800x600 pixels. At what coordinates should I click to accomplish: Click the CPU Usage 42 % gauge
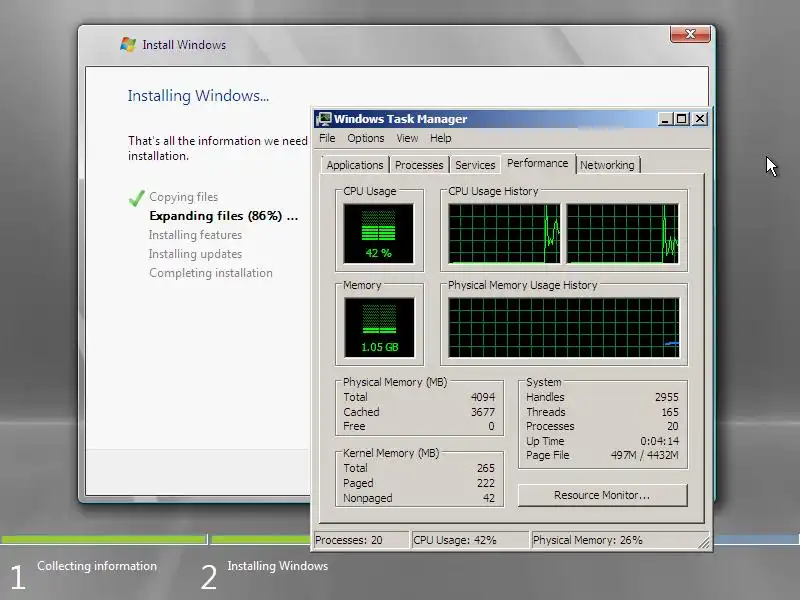coord(379,233)
